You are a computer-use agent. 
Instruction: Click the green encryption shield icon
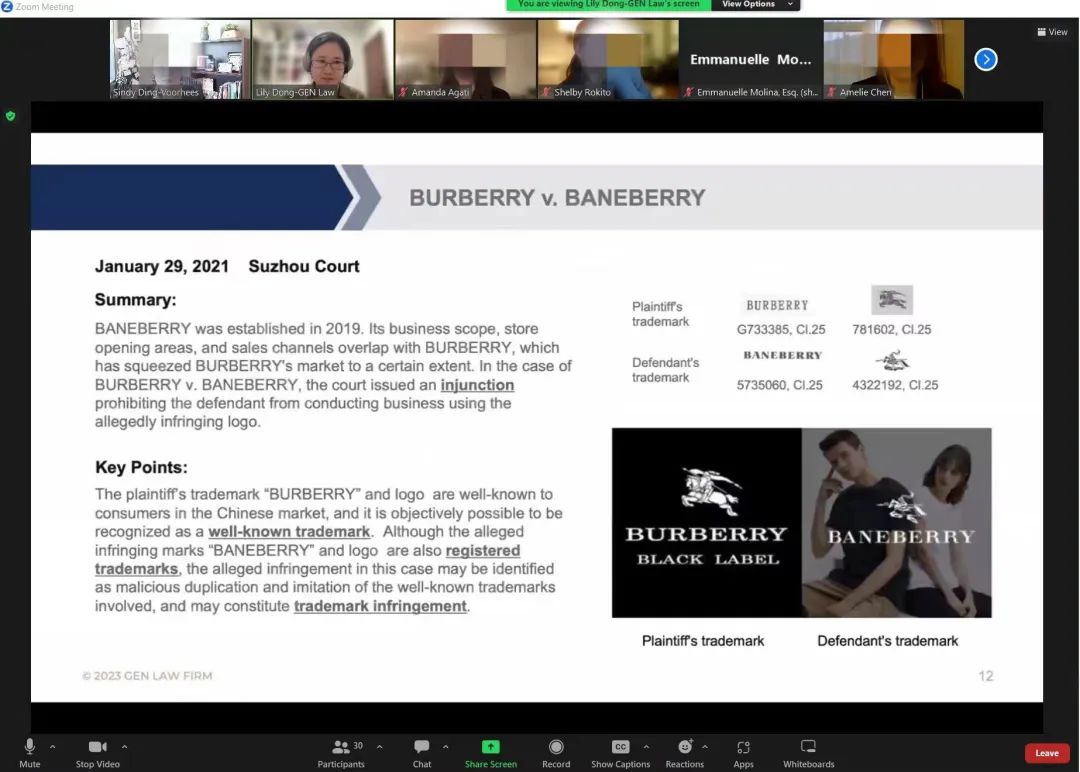click(x=10, y=116)
